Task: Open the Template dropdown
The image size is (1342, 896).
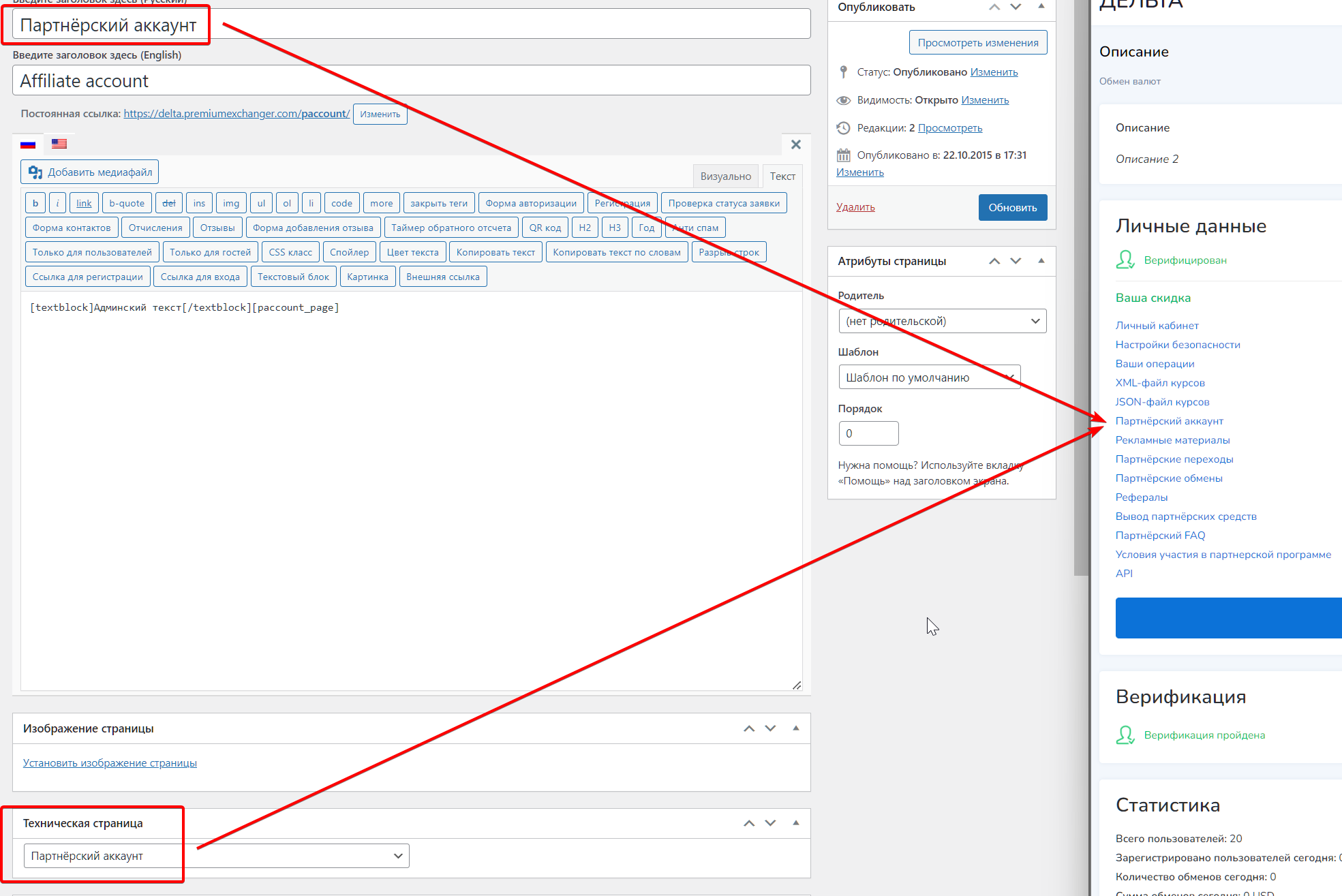Action: [x=929, y=377]
